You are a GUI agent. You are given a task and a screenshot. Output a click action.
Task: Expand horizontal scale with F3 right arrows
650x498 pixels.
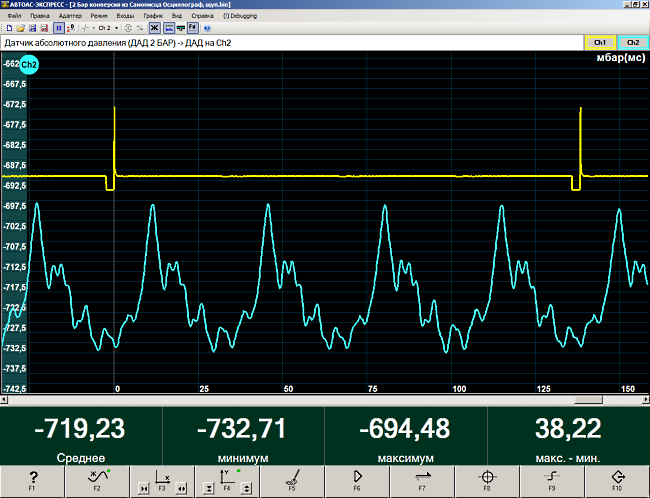(x=181, y=488)
